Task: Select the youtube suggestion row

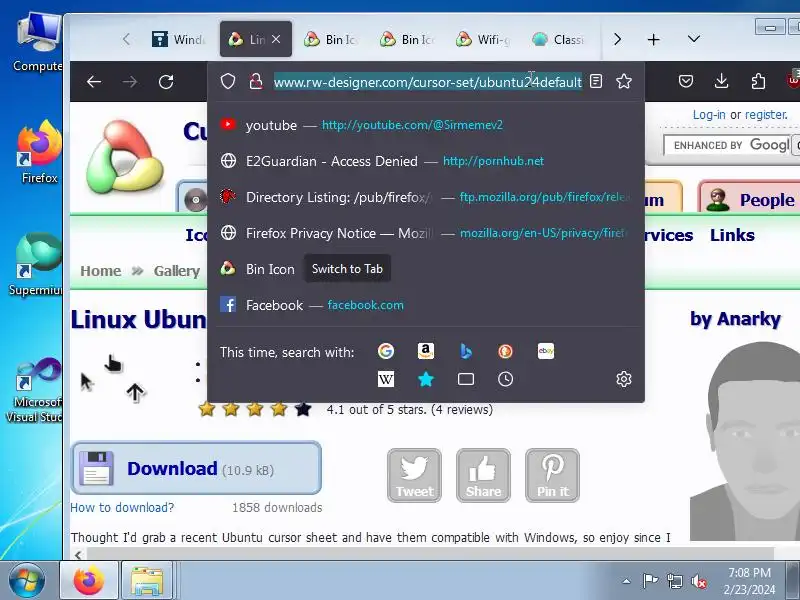Action: click(x=426, y=125)
